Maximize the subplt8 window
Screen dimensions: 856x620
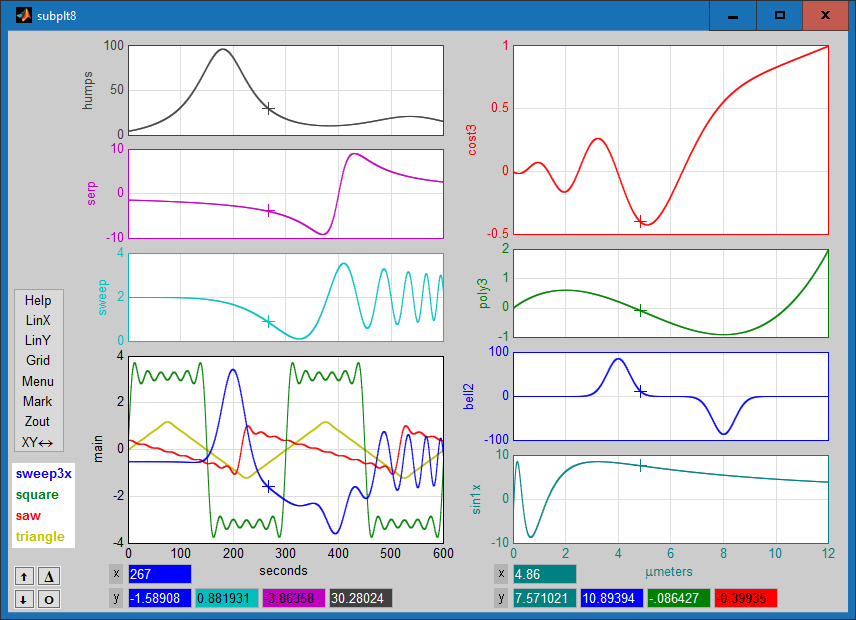pos(780,16)
